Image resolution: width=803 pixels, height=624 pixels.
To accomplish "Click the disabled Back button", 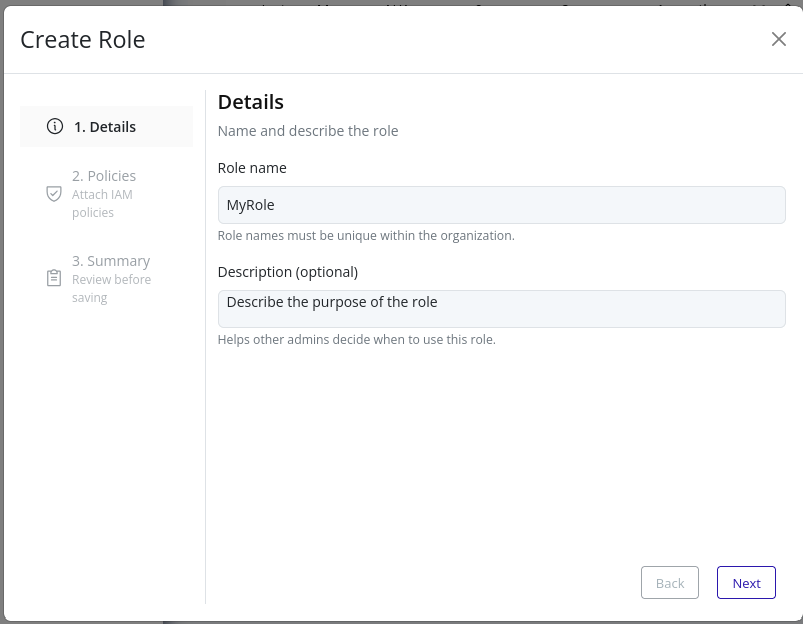I will 669,582.
